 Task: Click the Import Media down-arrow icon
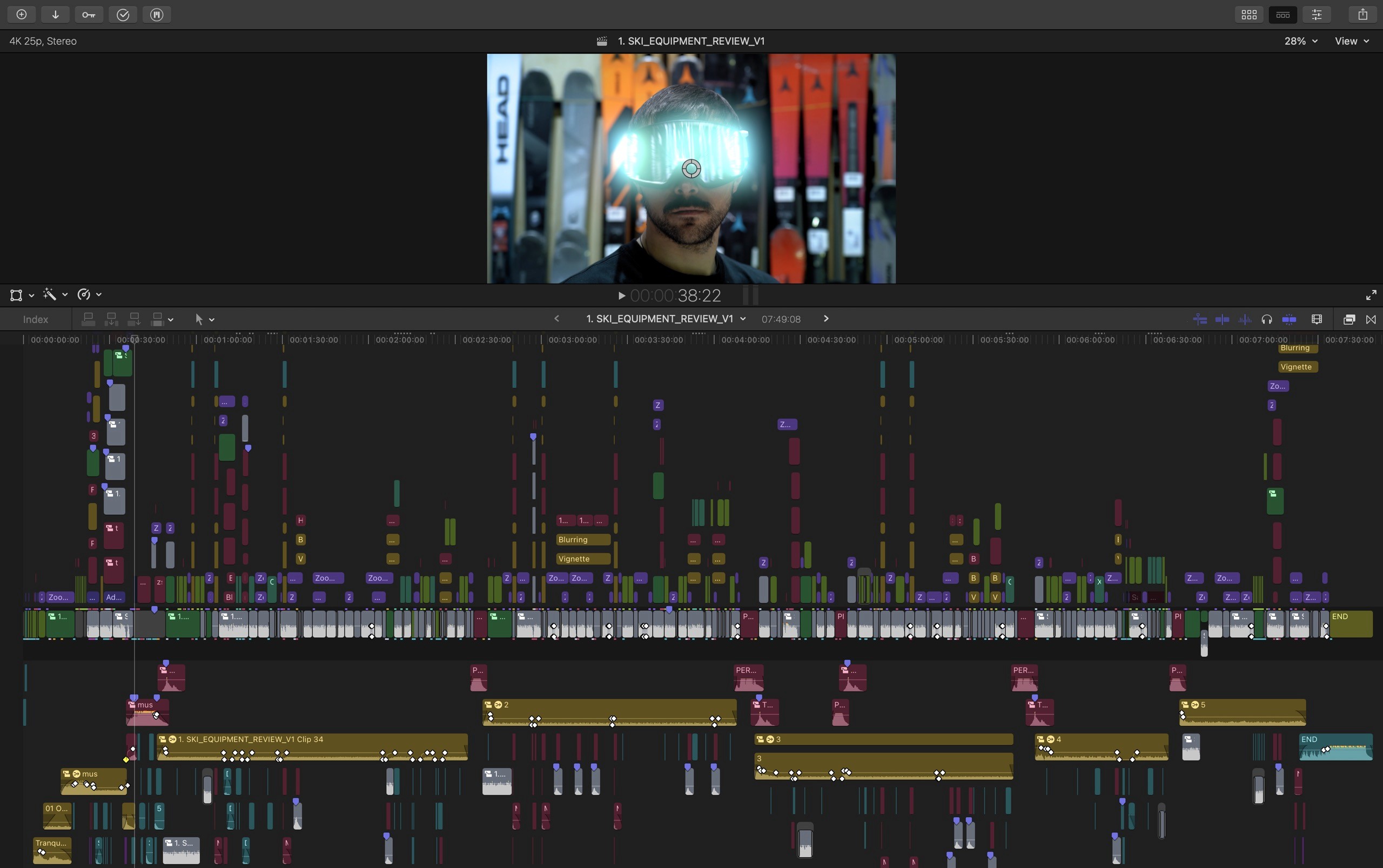pos(55,15)
